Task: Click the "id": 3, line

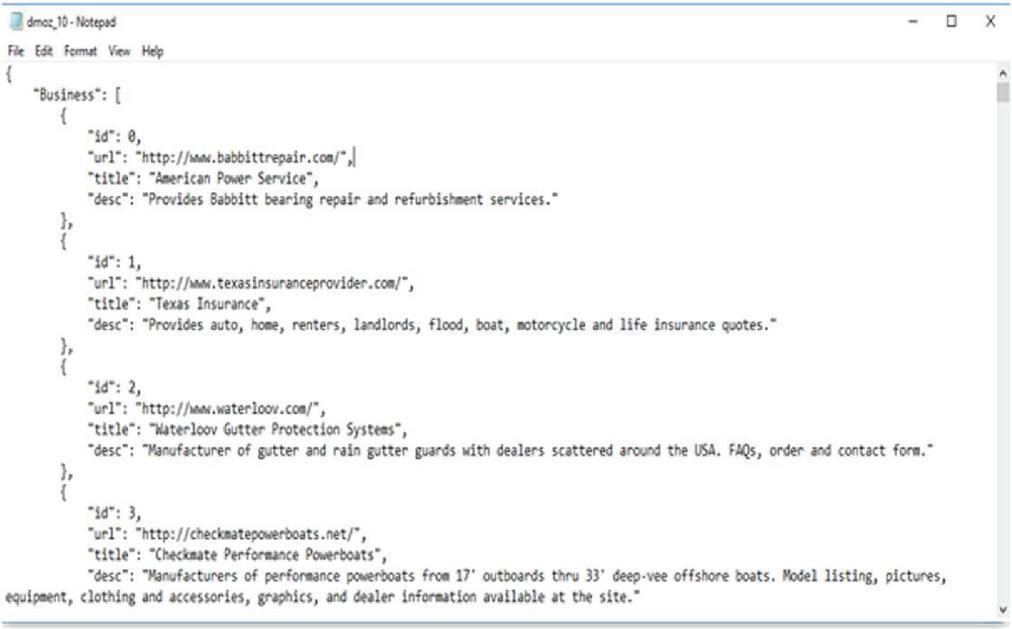Action: click(x=114, y=513)
